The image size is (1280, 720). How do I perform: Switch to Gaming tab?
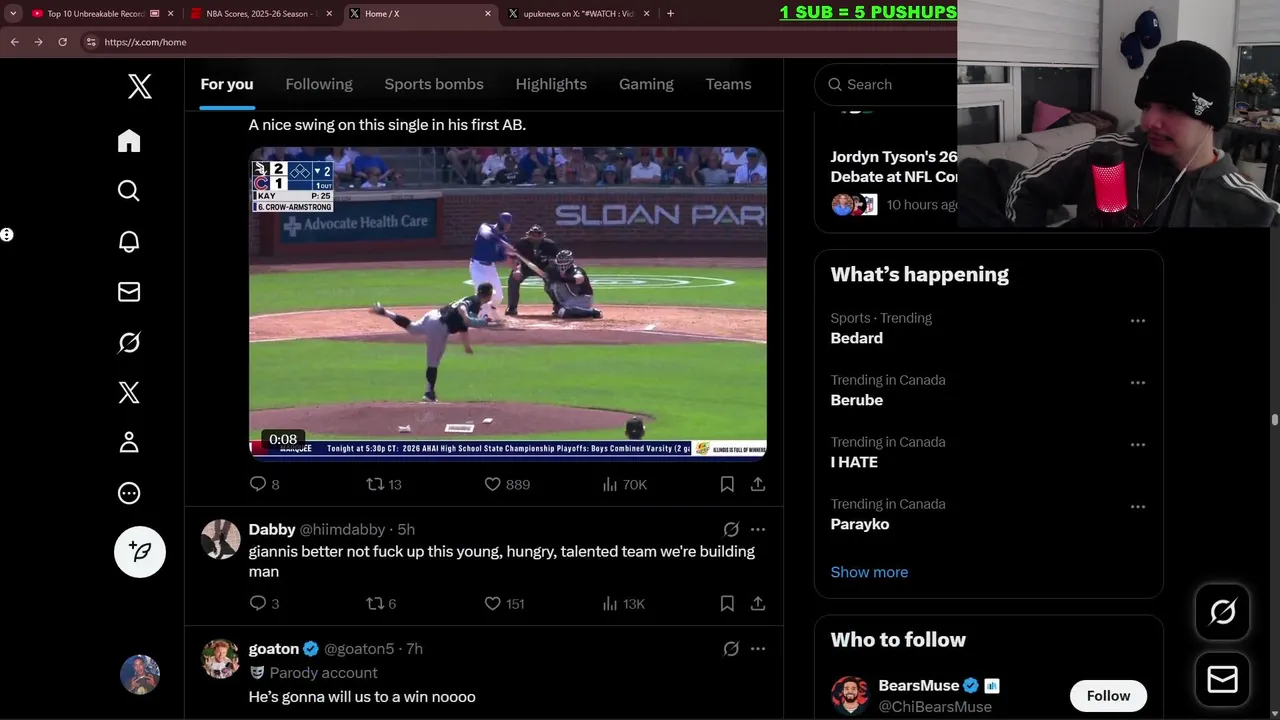click(646, 84)
